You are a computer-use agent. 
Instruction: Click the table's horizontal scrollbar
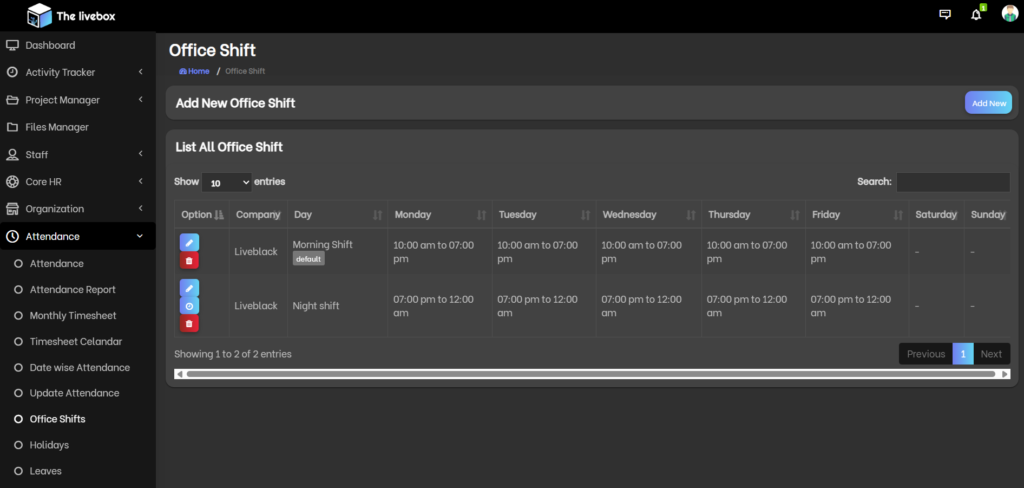point(590,374)
